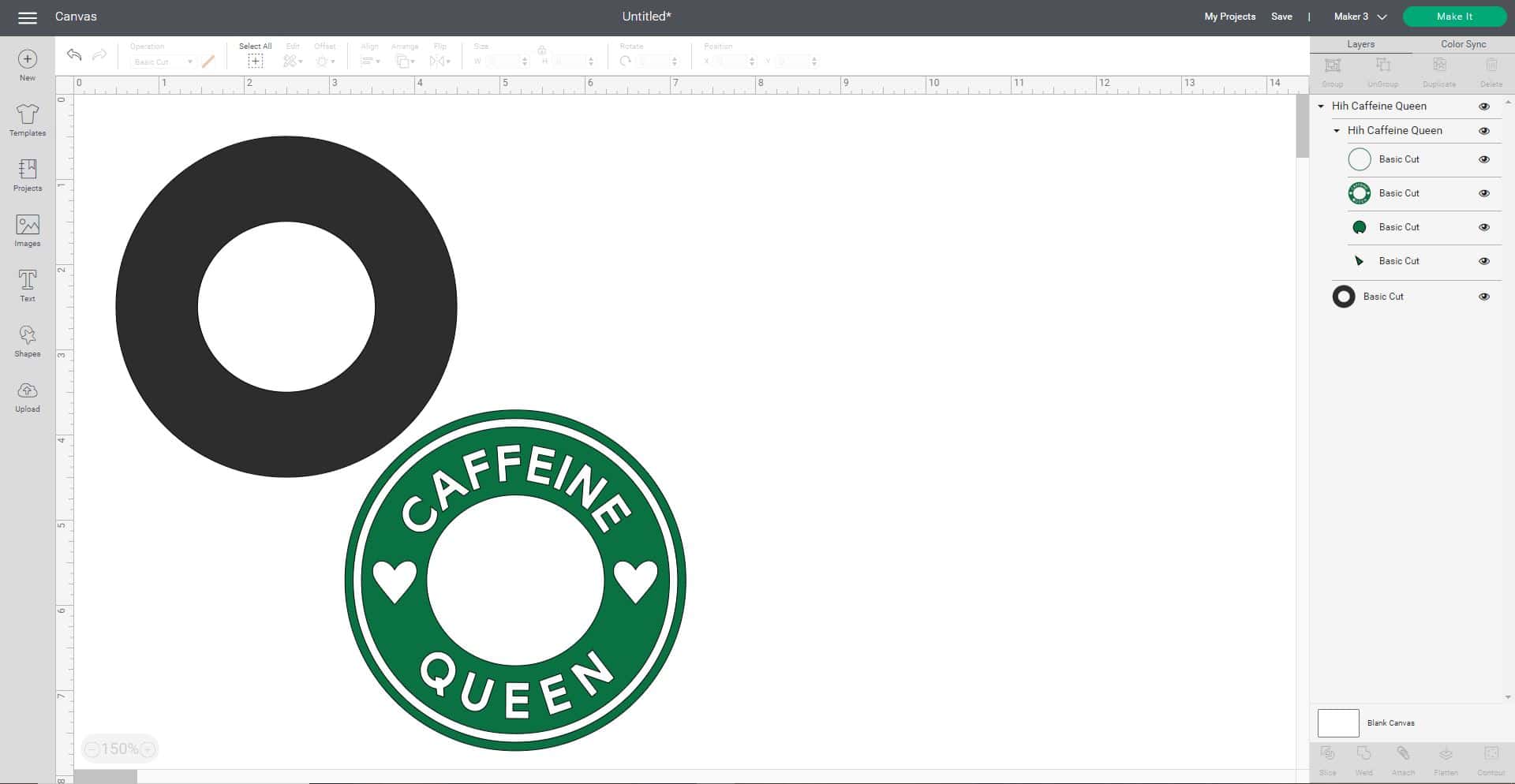Open the Flip dropdown
This screenshot has width=1515, height=784.
[440, 61]
